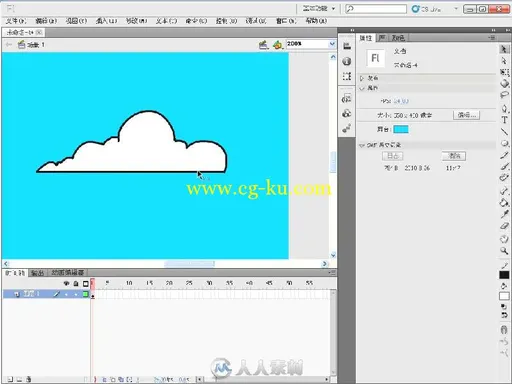512x384 pixels.
Task: Click the Log button under SWF History
Action: (393, 156)
